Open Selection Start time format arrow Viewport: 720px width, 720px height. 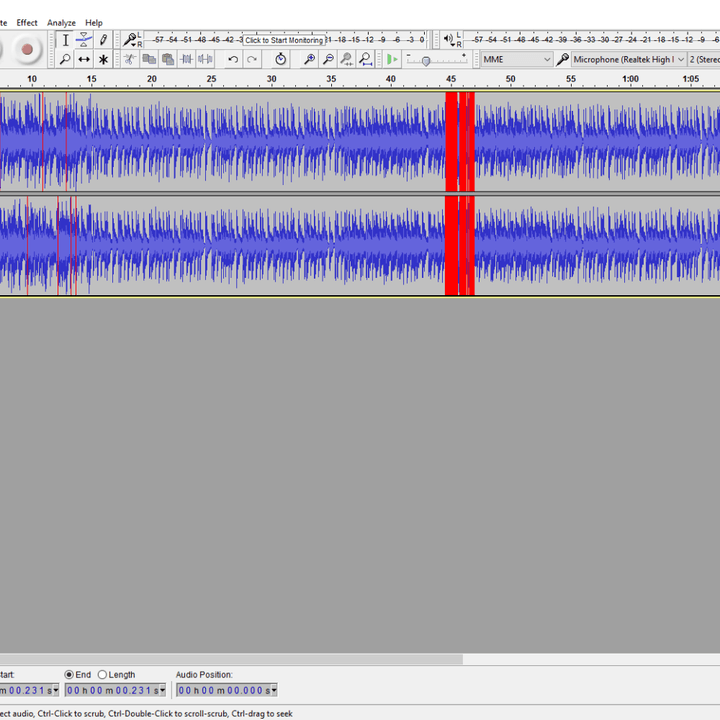56,690
